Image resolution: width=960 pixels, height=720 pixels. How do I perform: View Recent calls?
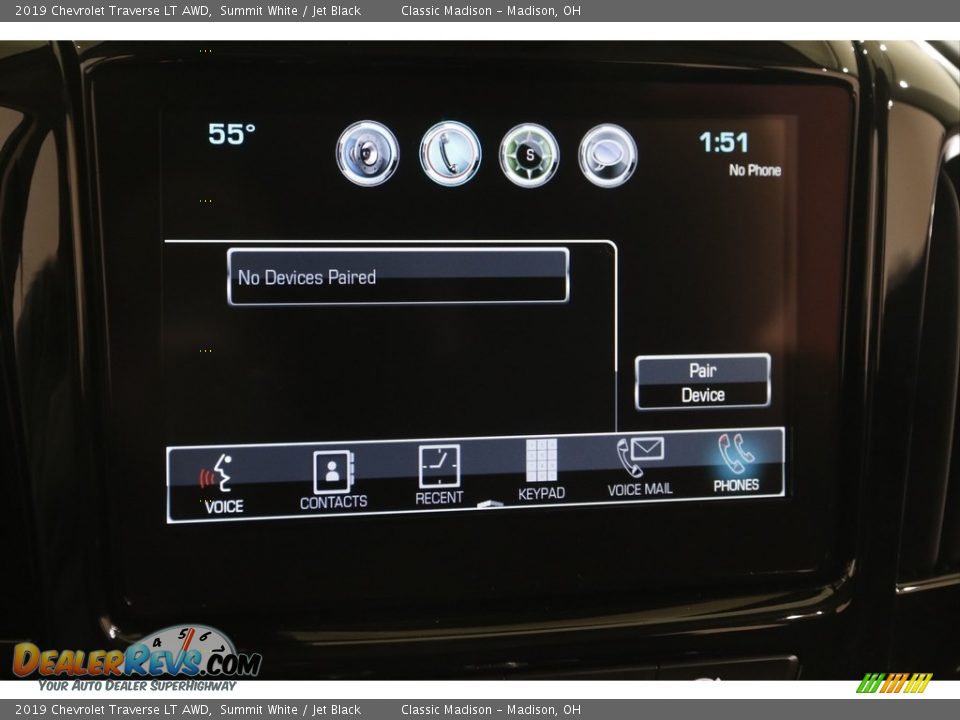click(439, 475)
